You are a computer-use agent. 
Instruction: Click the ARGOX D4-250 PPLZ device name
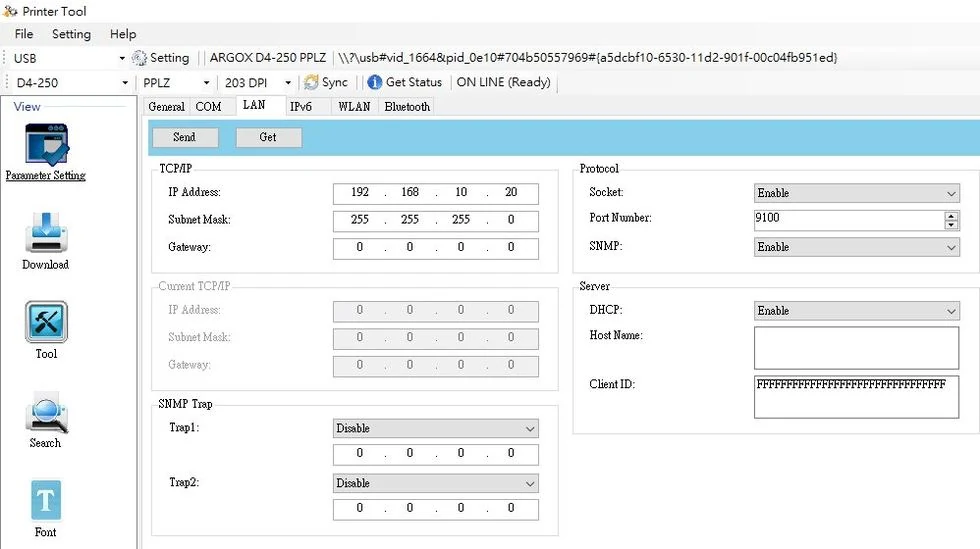click(x=268, y=58)
